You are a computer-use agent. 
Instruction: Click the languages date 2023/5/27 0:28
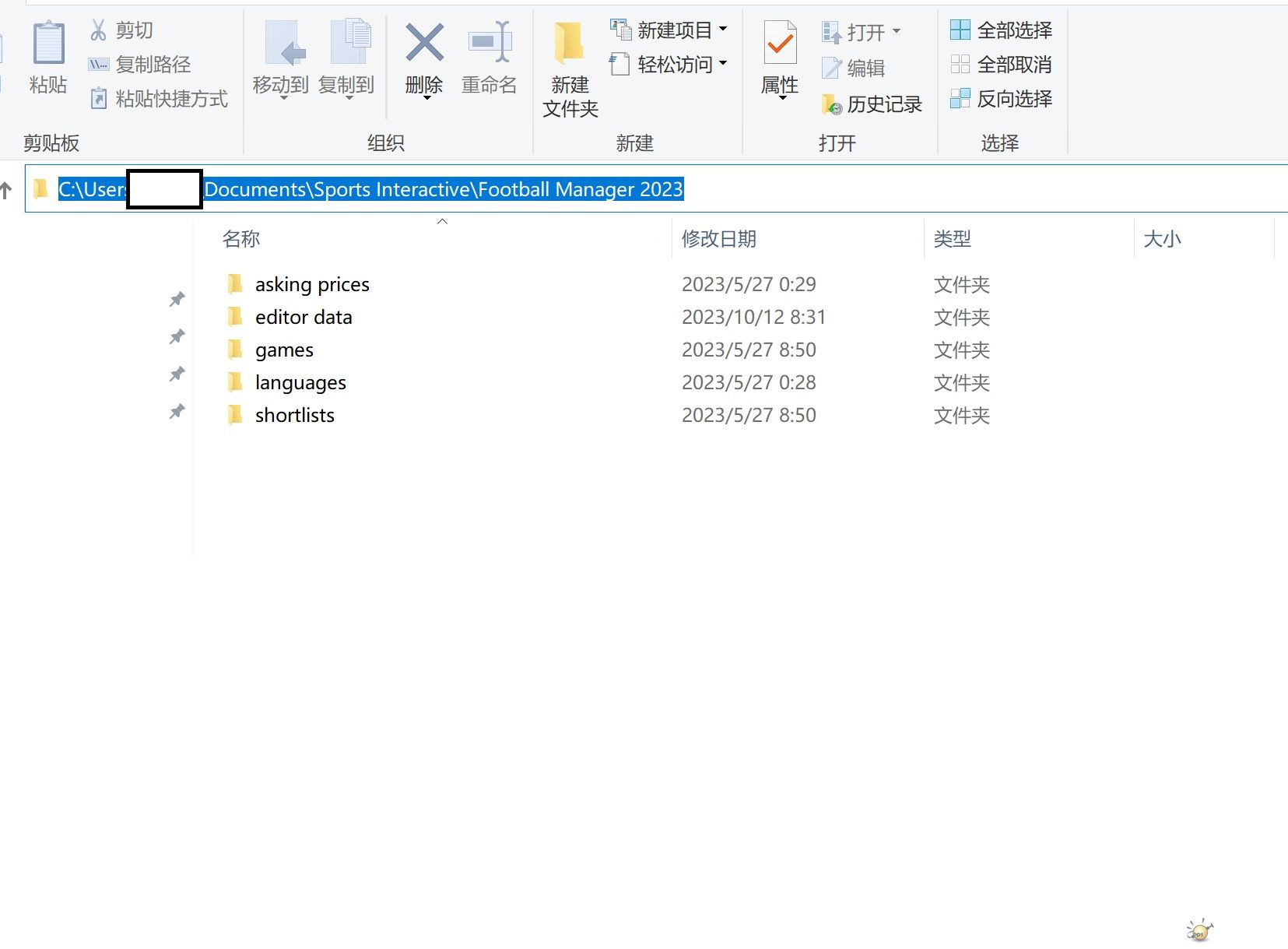[x=749, y=382]
